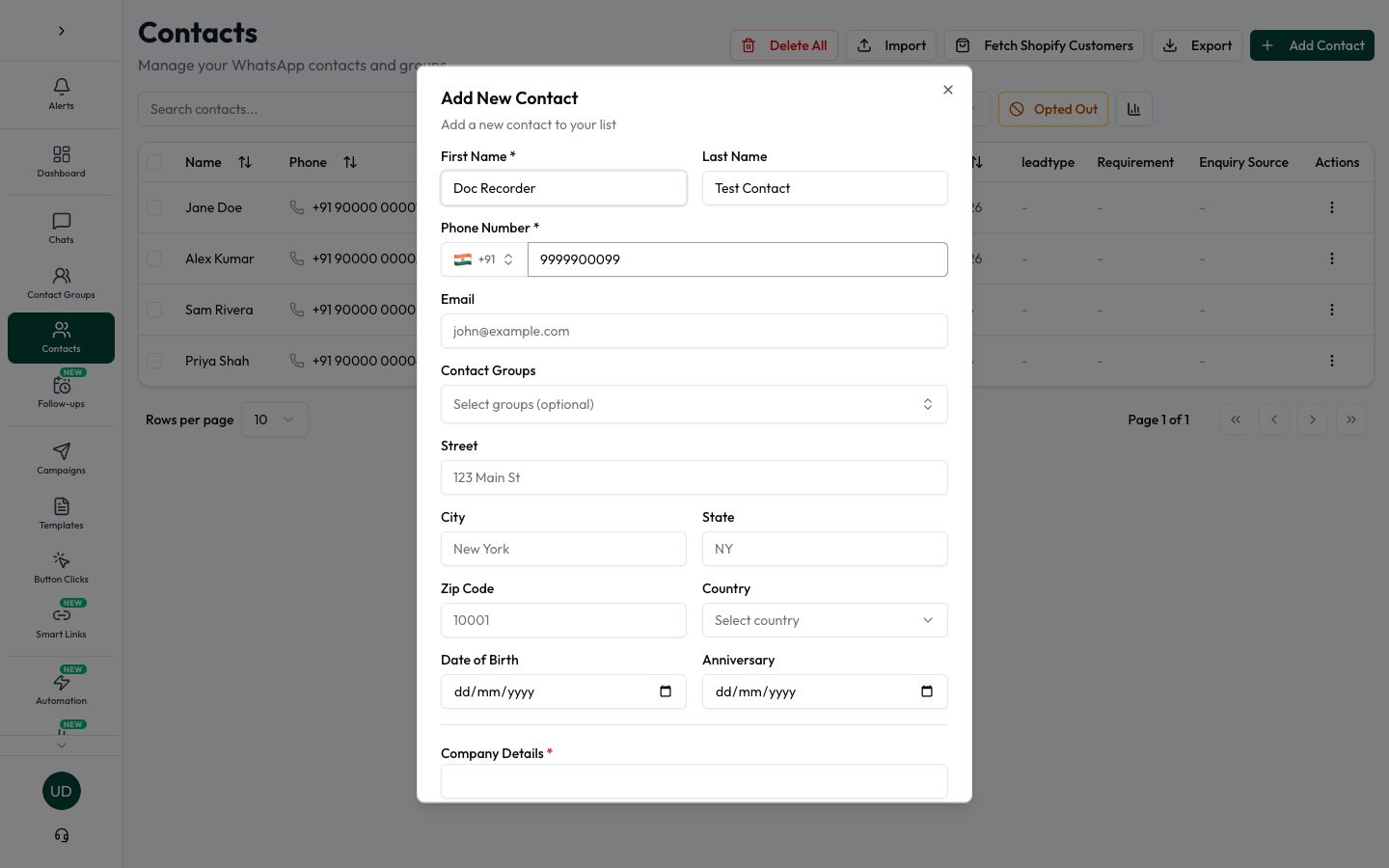Open the +91 country code selector
1389x868 pixels.
click(x=484, y=259)
